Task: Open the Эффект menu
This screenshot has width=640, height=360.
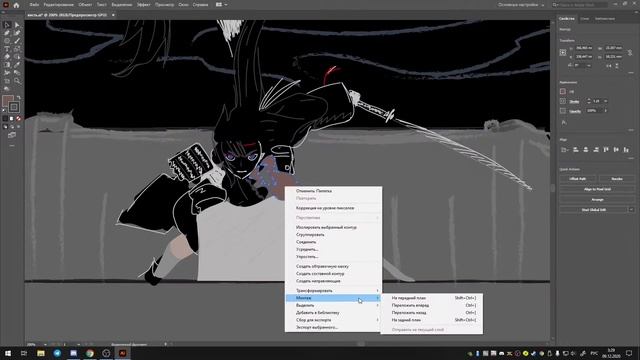Action: (143, 5)
